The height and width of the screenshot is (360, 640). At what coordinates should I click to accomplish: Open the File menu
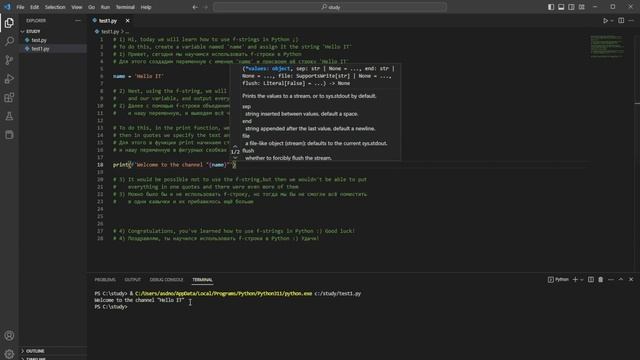[20, 7]
